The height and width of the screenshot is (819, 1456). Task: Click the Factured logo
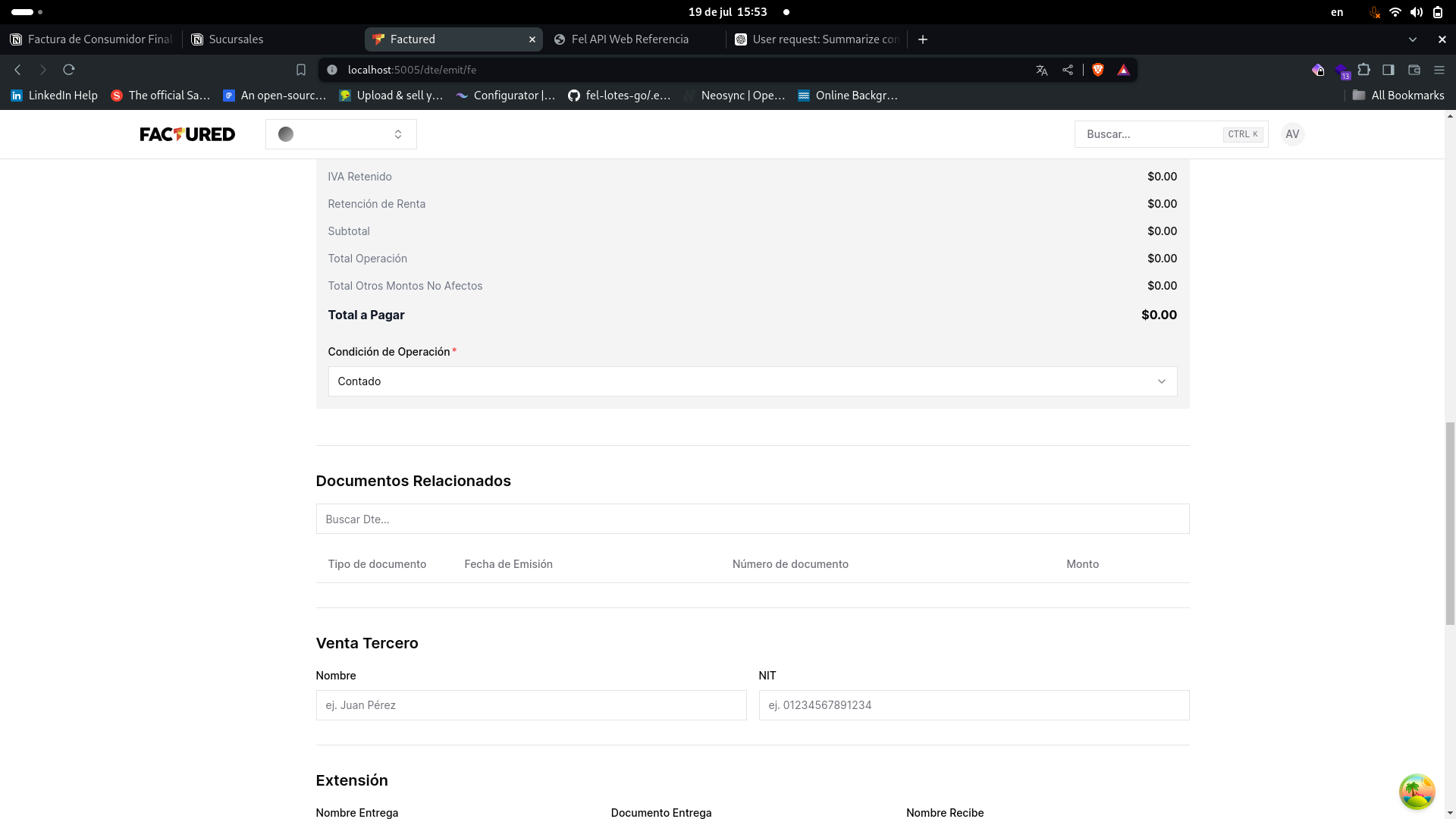pyautogui.click(x=187, y=134)
